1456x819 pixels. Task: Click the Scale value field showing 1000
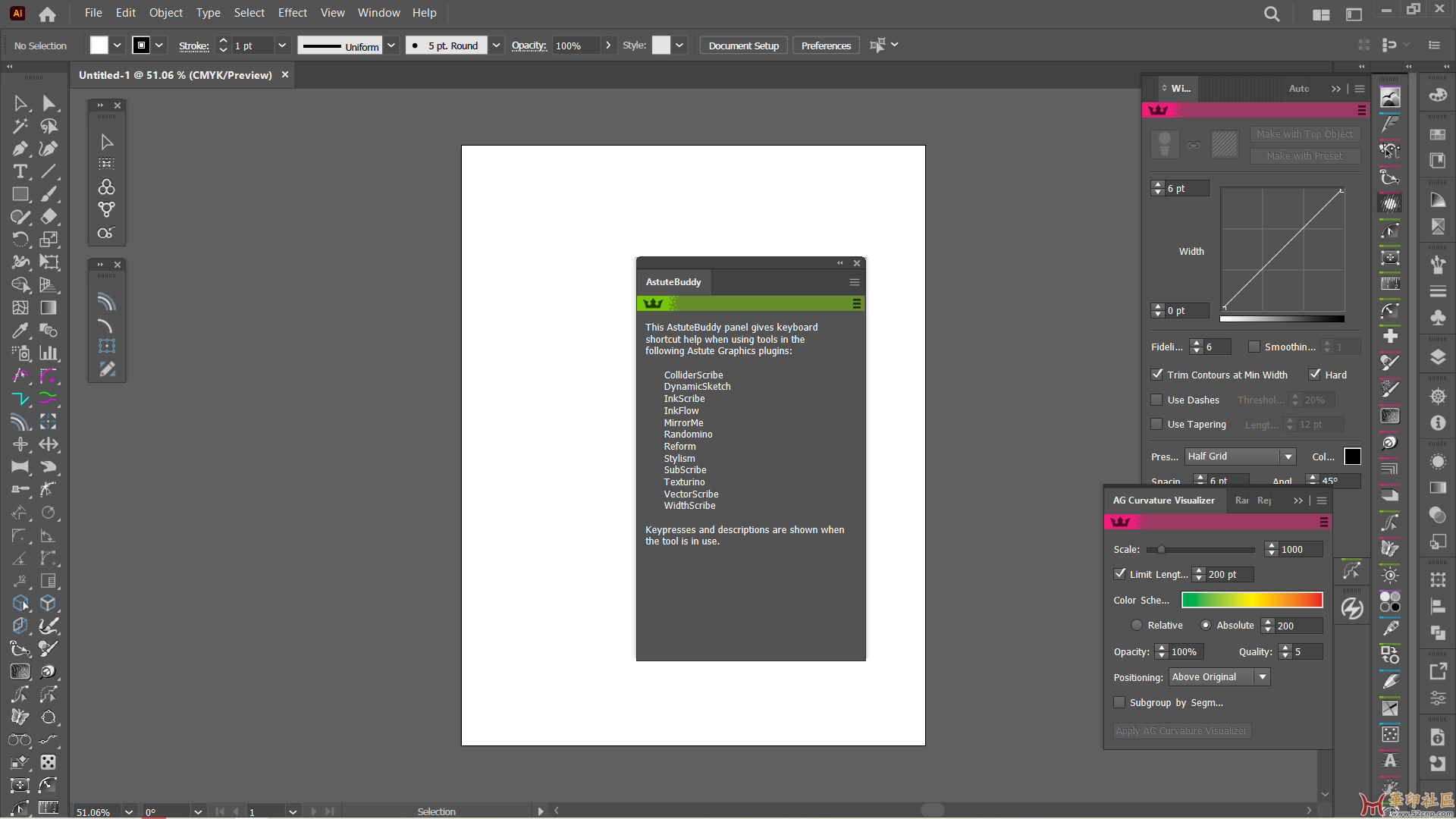(1300, 550)
